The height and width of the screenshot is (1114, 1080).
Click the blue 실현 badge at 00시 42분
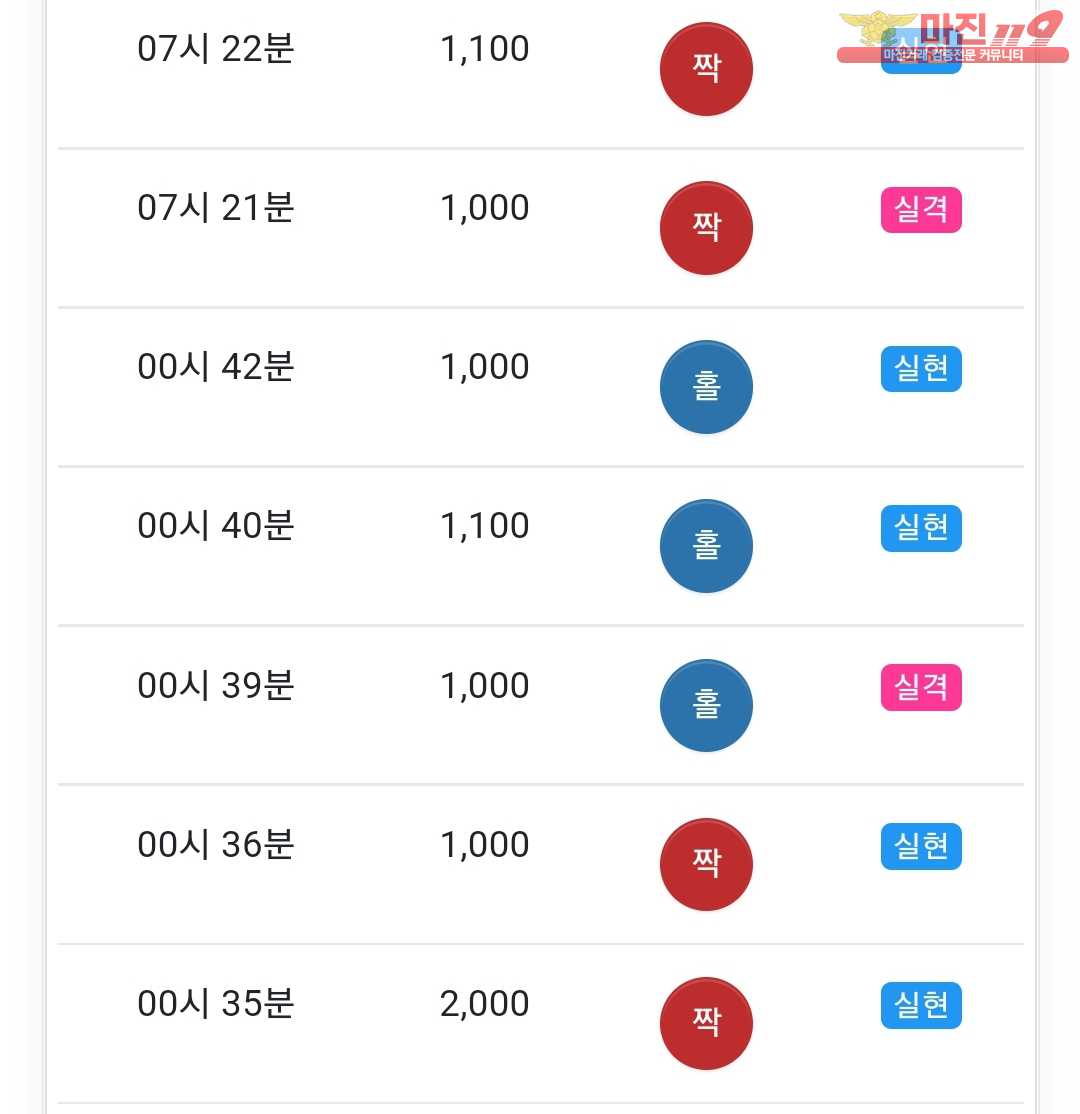921,369
